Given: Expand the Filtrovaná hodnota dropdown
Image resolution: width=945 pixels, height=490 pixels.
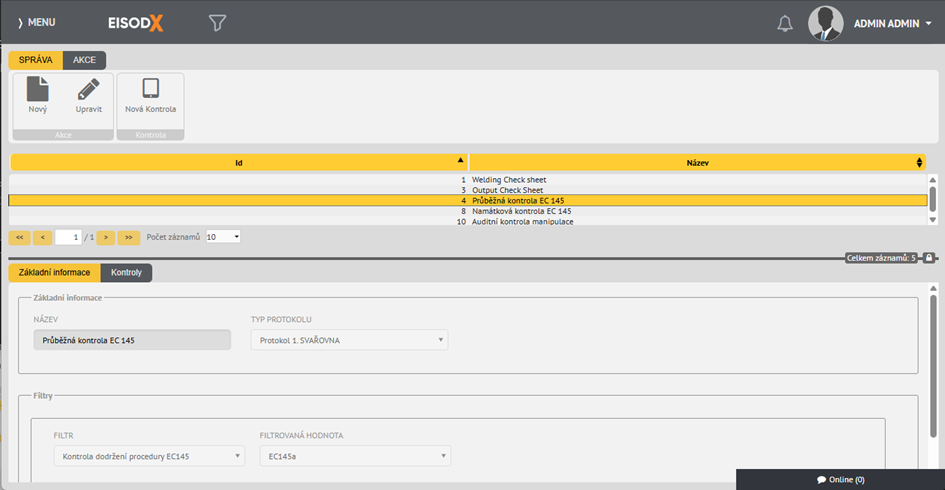Looking at the screenshot, I should tap(354, 456).
